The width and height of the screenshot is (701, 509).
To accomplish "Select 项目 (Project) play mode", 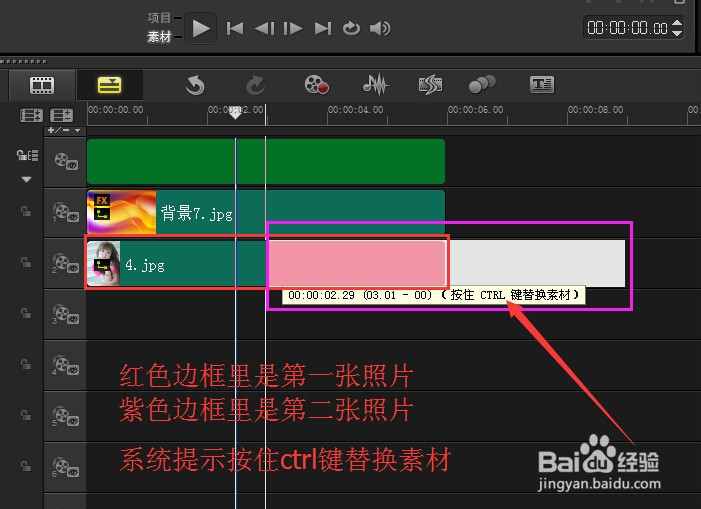I will coord(160,18).
